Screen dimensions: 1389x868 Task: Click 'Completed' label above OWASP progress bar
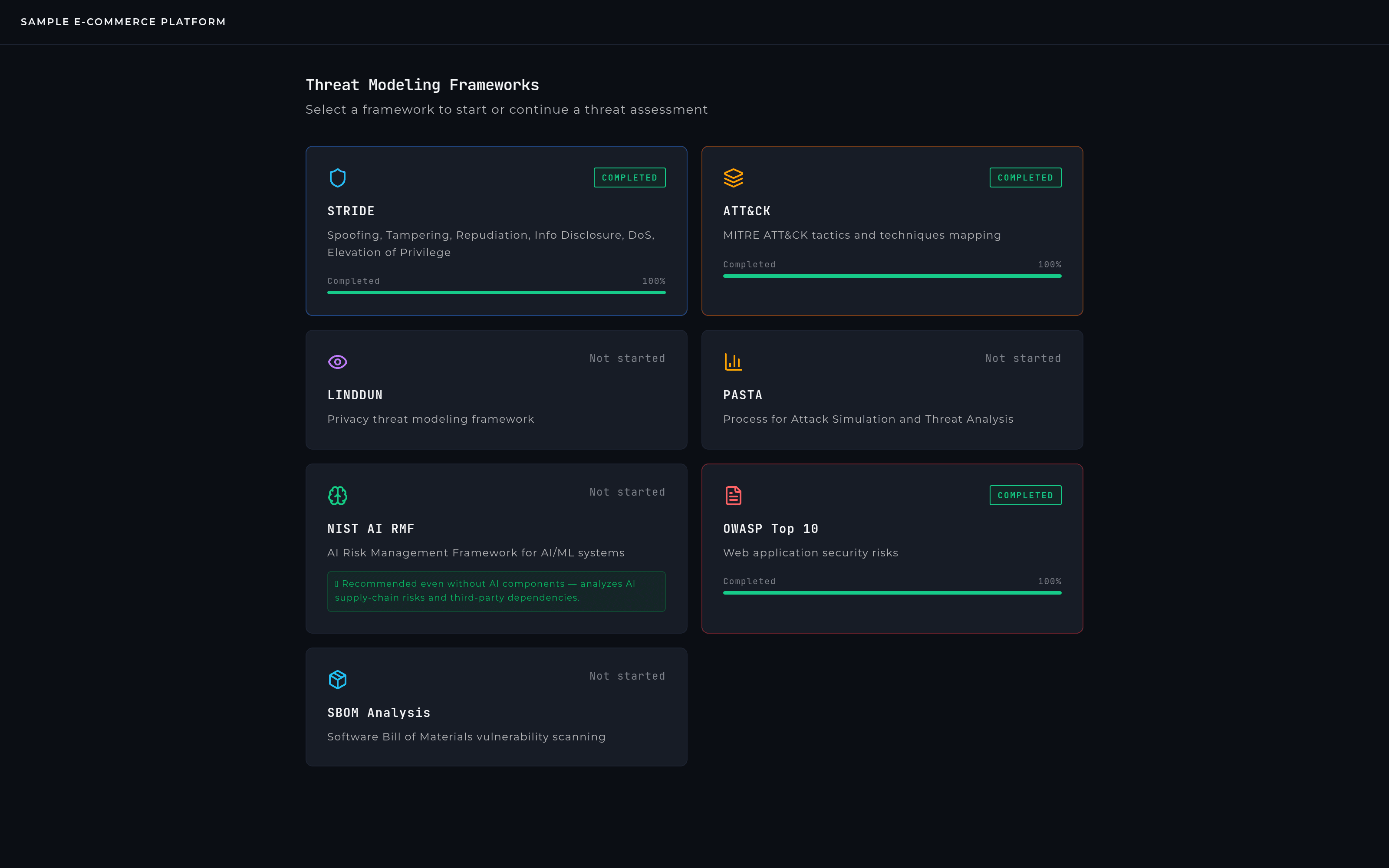tap(749, 582)
